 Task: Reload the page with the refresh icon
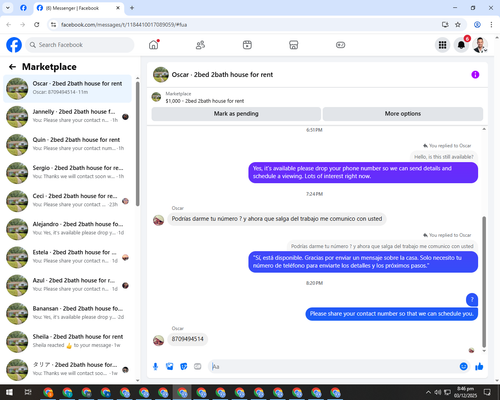(37, 25)
